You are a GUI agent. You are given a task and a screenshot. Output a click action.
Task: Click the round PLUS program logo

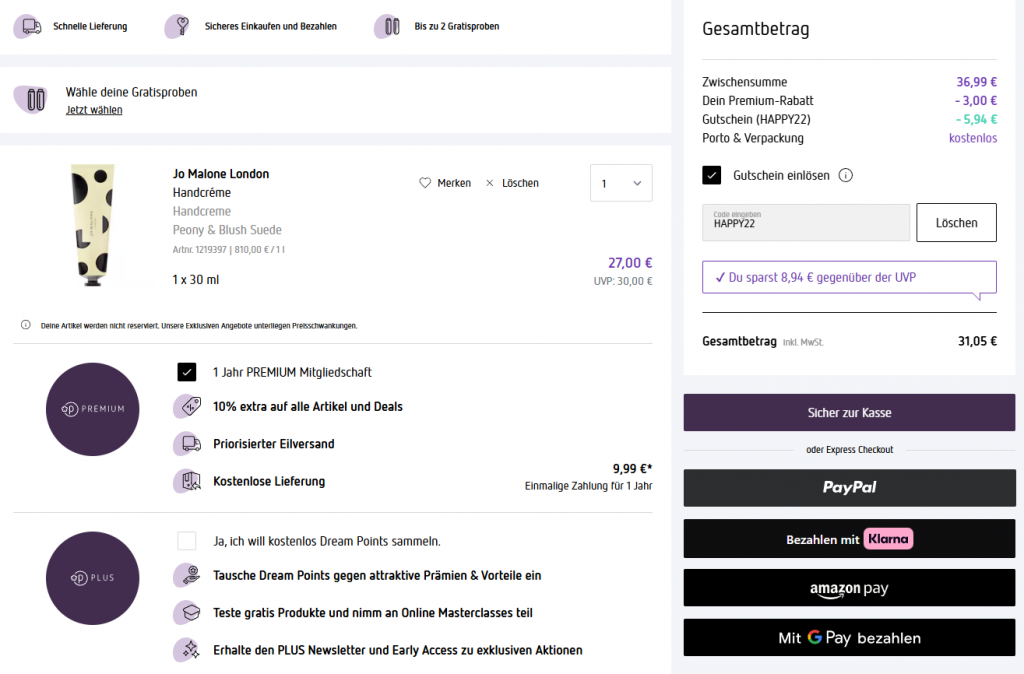pyautogui.click(x=92, y=578)
